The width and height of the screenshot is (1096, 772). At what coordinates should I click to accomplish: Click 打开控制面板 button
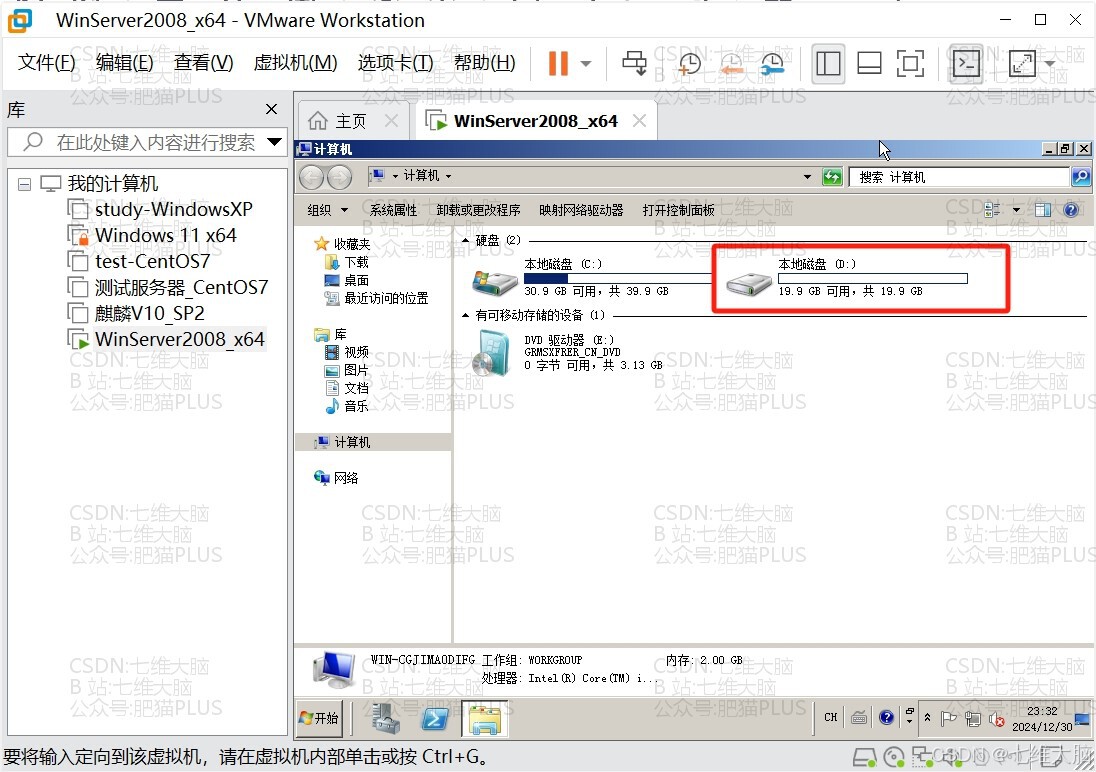679,210
